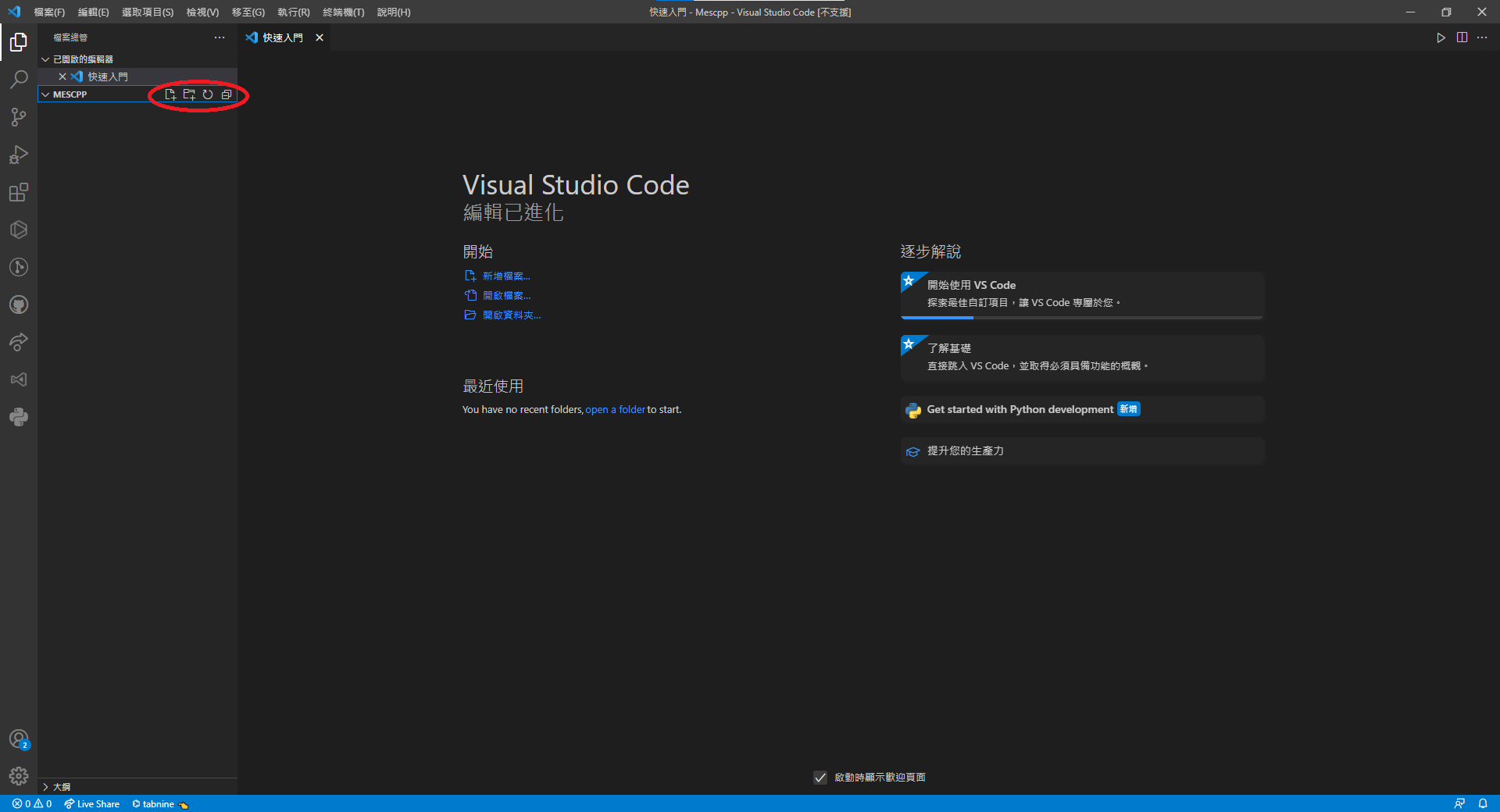Open the Extensions view icon

click(19, 192)
